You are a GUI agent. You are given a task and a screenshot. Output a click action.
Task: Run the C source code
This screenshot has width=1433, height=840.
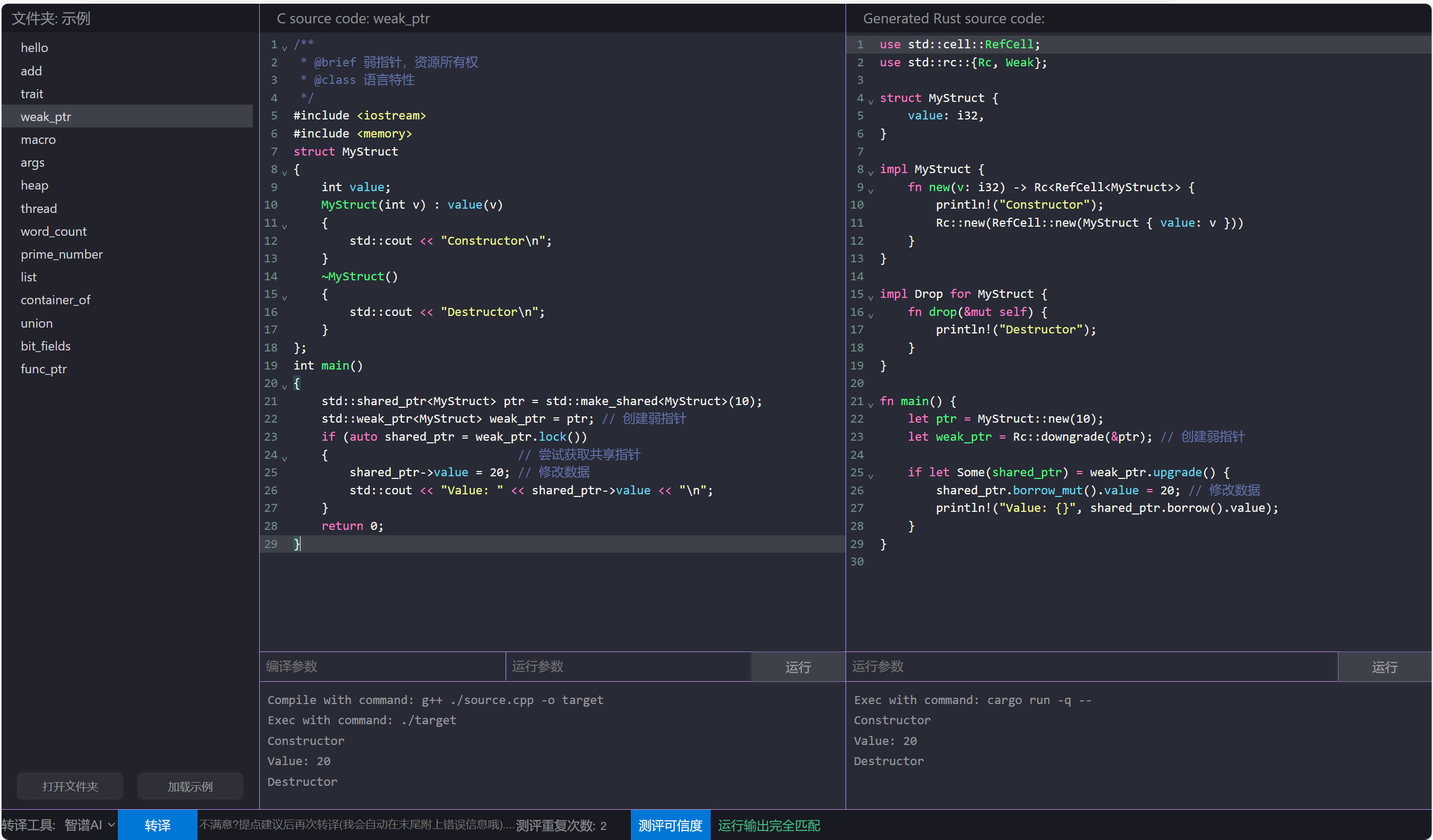click(x=798, y=667)
